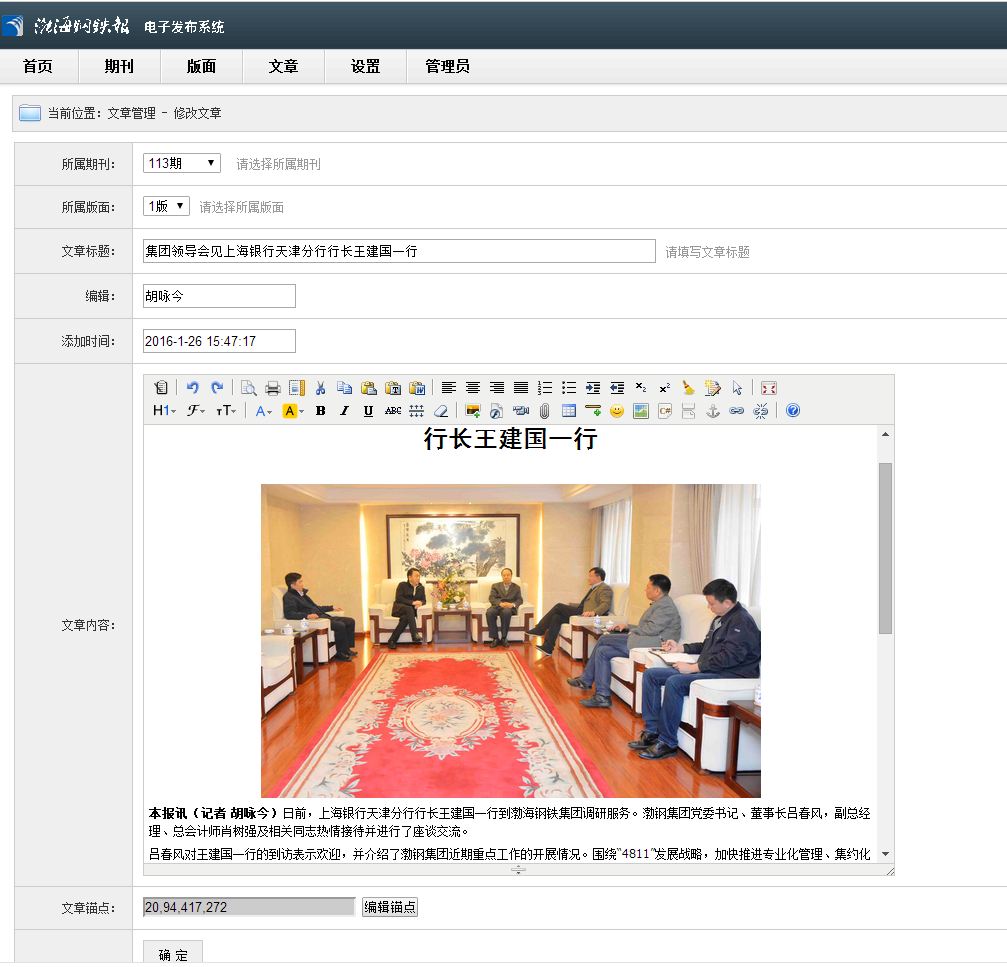Click the Cut scissors icon

tap(320, 388)
